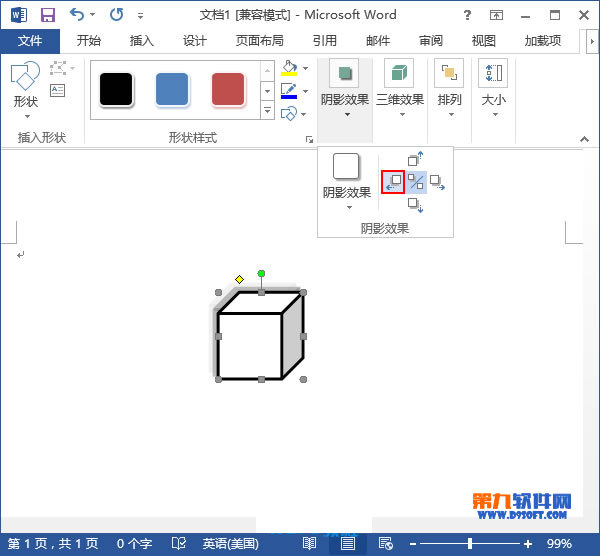
Task: Switch to the 邮件 tab
Action: pyautogui.click(x=378, y=41)
